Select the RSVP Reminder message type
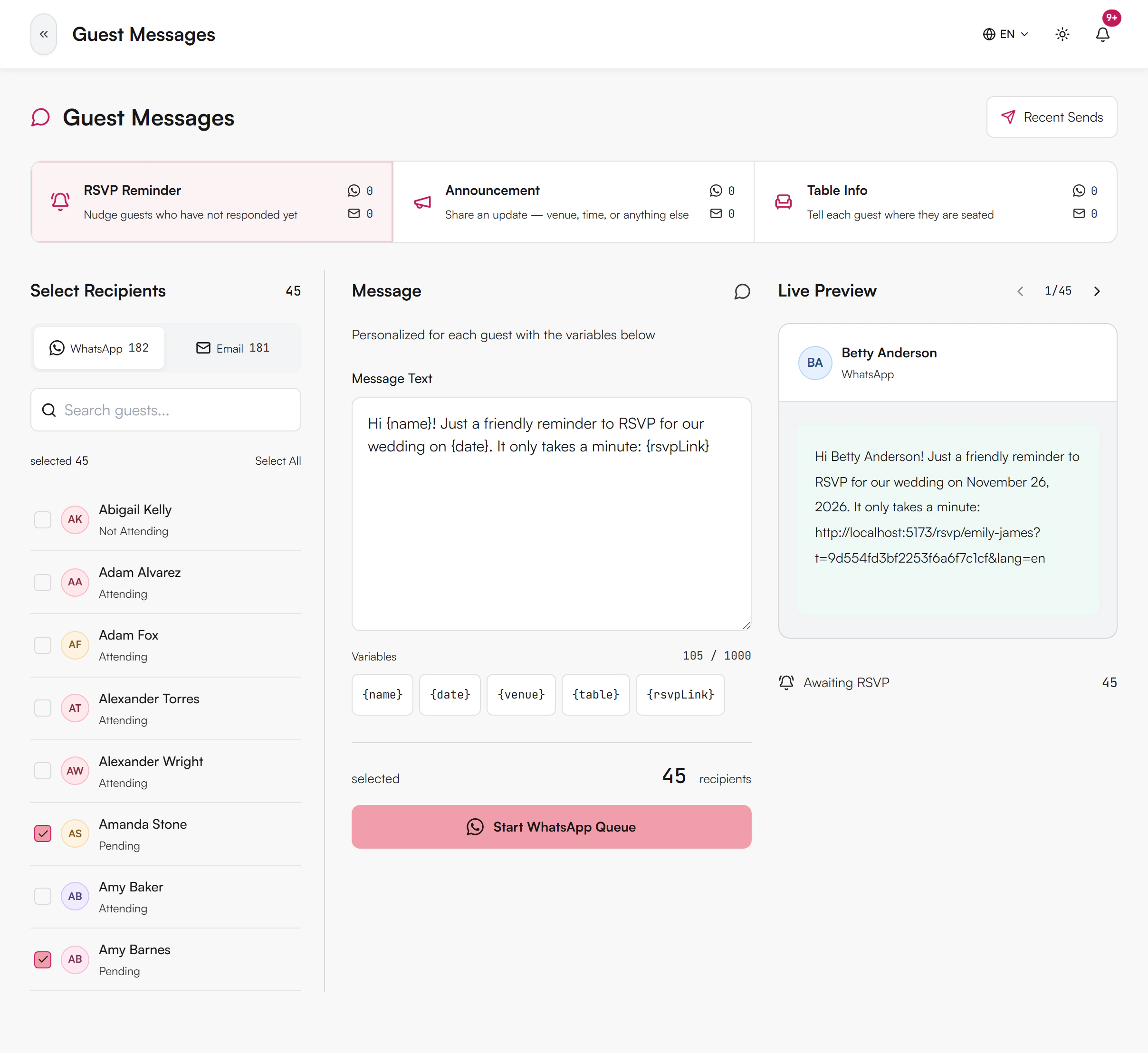The height and width of the screenshot is (1053, 1148). click(x=212, y=201)
